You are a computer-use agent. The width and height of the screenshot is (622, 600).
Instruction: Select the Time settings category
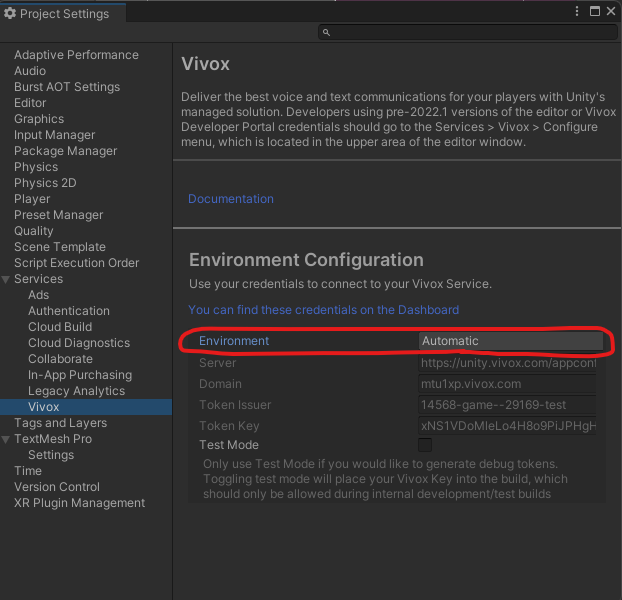click(x=28, y=471)
